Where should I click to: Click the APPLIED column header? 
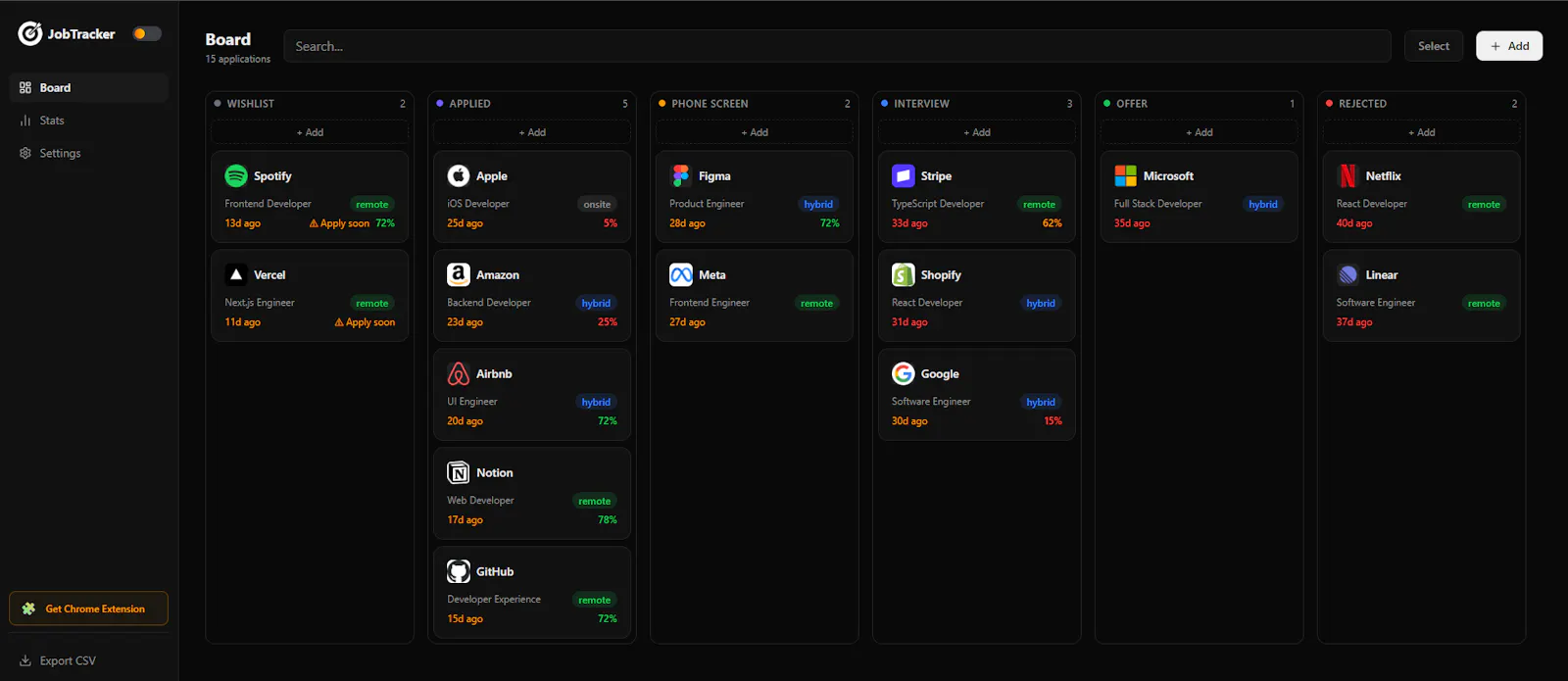[469, 104]
